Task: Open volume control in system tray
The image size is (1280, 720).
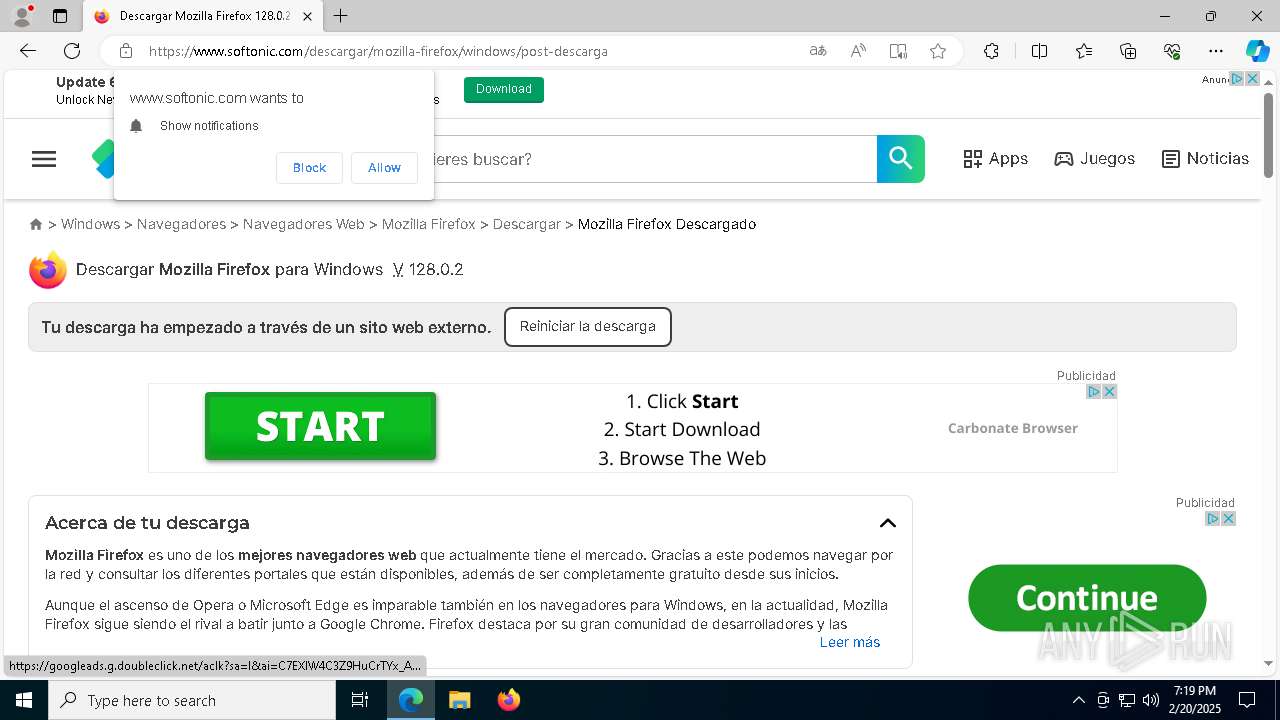Action: (x=1151, y=700)
